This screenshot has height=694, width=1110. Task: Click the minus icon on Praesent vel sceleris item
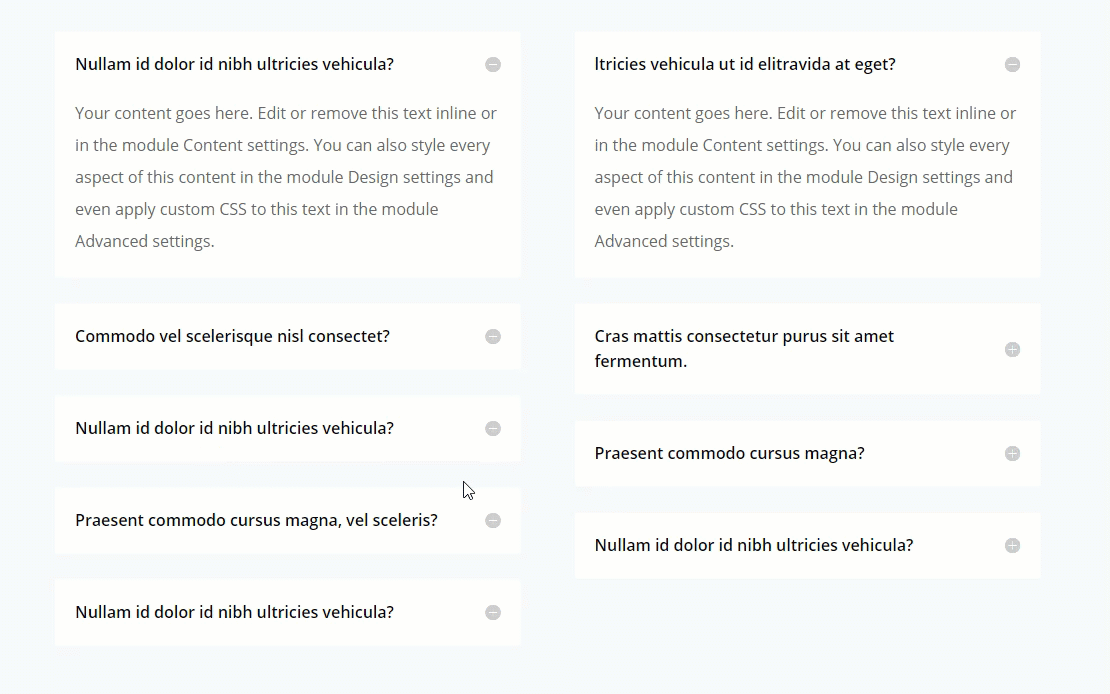(492, 520)
